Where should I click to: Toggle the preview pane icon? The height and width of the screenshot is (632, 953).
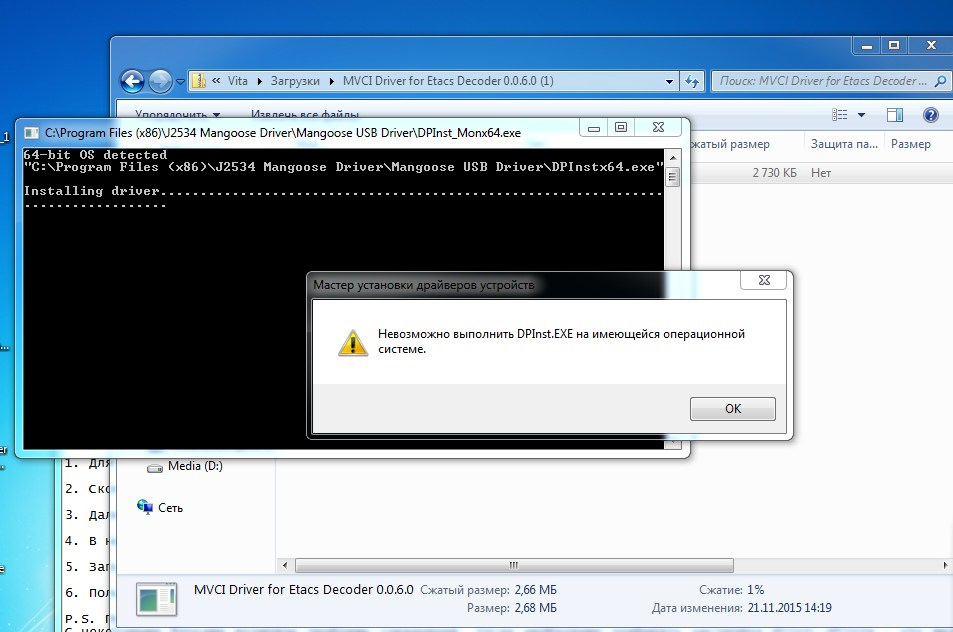pos(895,115)
